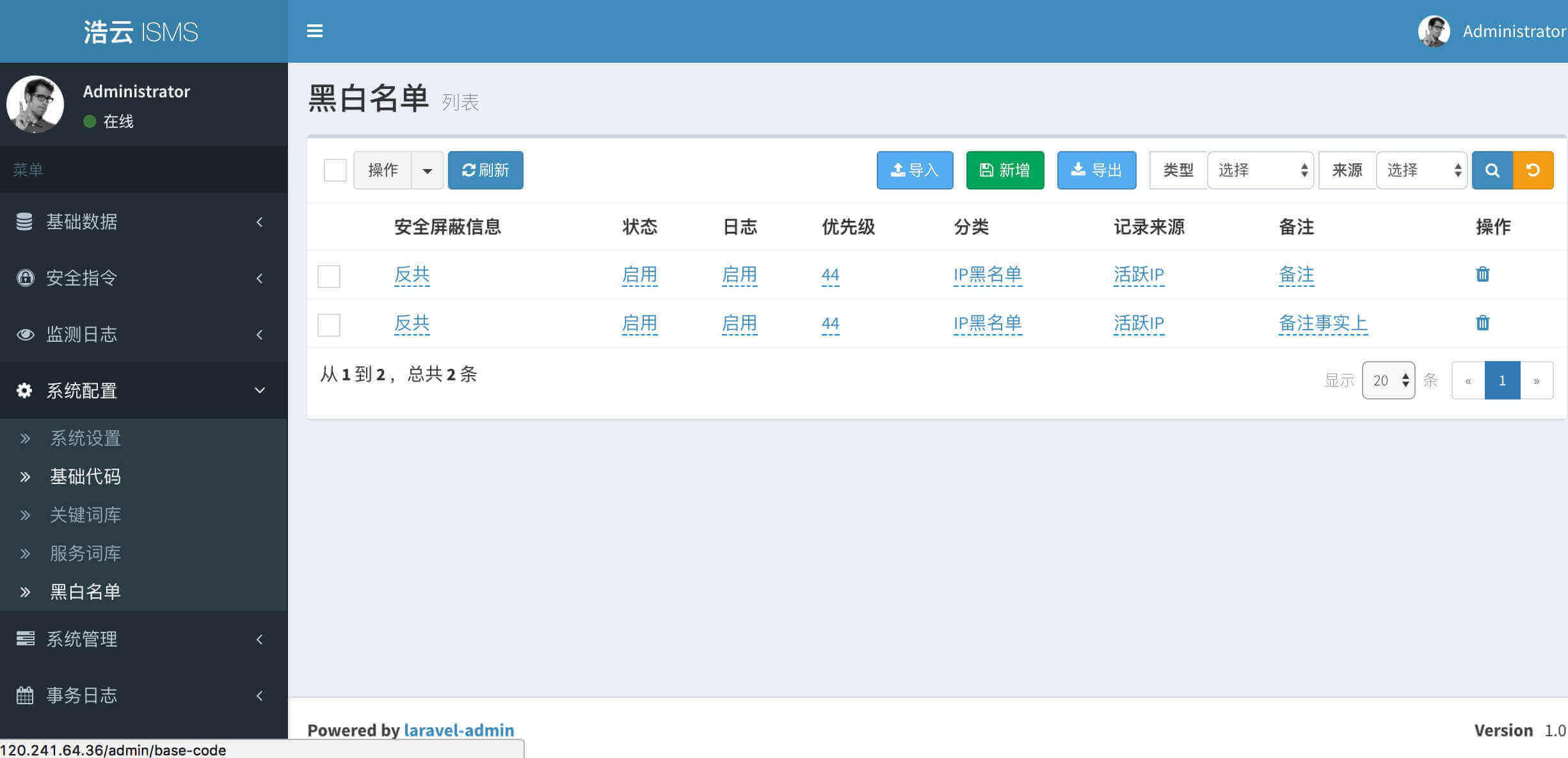The height and width of the screenshot is (758, 1568).
Task: Open the 来源 select dropdown
Action: click(1421, 170)
